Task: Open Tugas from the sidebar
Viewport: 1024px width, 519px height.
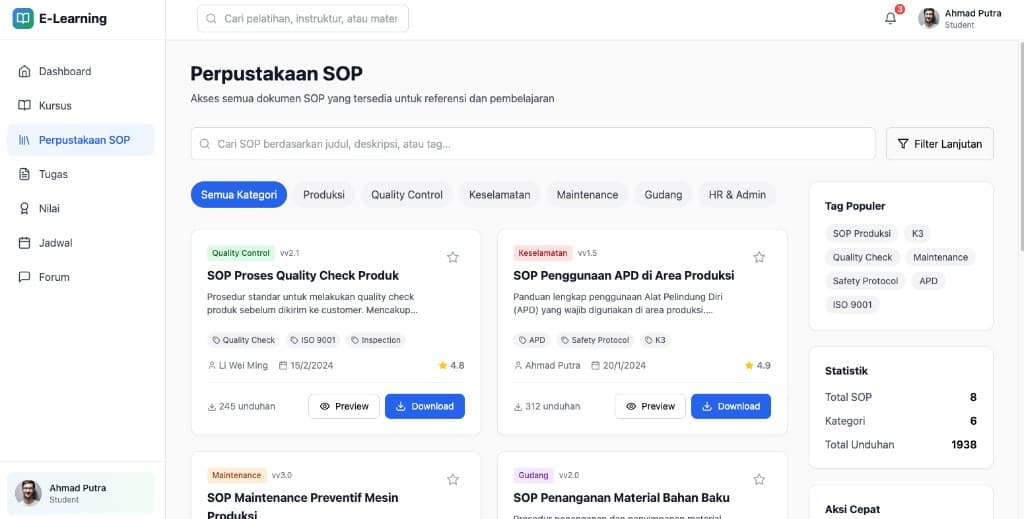Action: click(x=81, y=174)
